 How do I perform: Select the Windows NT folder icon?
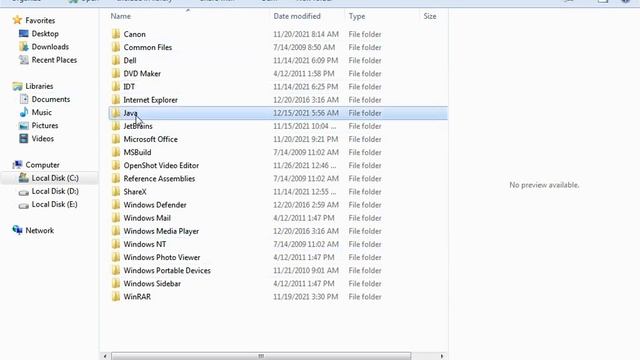[x=116, y=244]
